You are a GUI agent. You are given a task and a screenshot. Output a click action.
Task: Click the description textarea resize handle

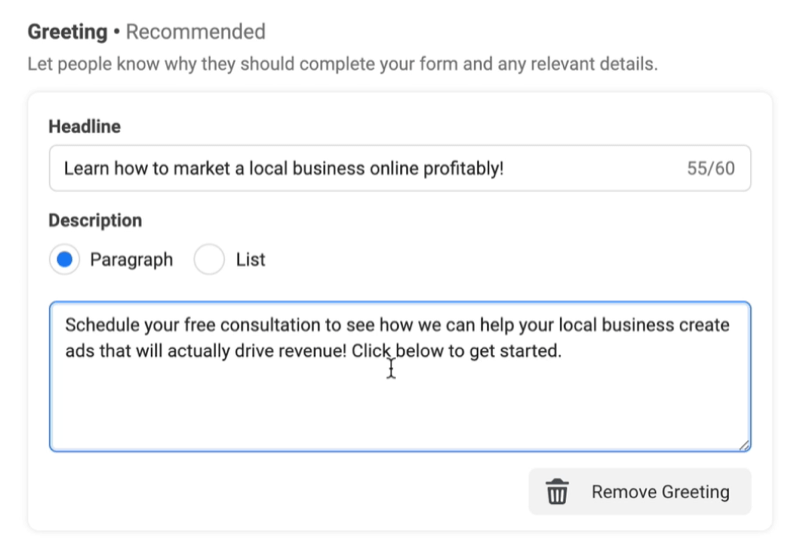coord(744,445)
